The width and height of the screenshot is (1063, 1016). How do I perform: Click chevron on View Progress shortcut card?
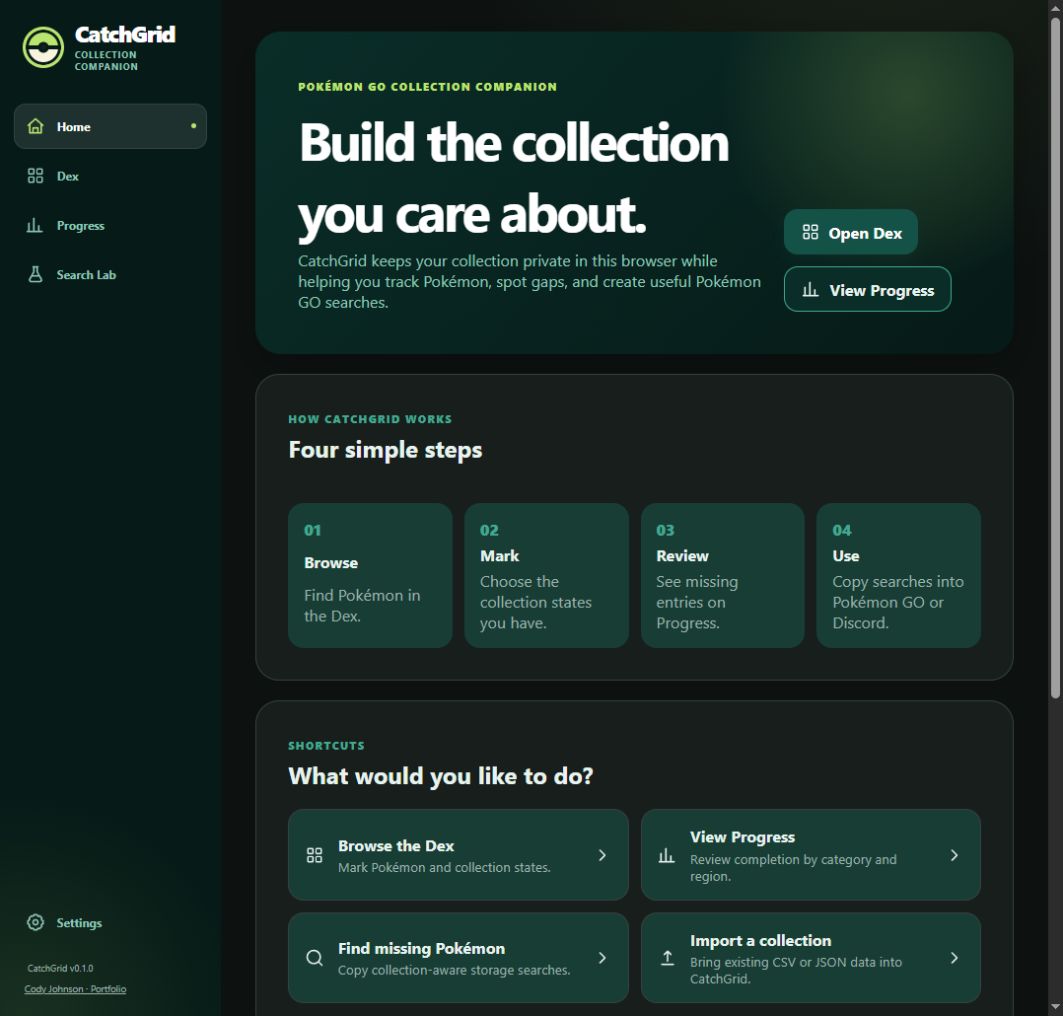(954, 855)
